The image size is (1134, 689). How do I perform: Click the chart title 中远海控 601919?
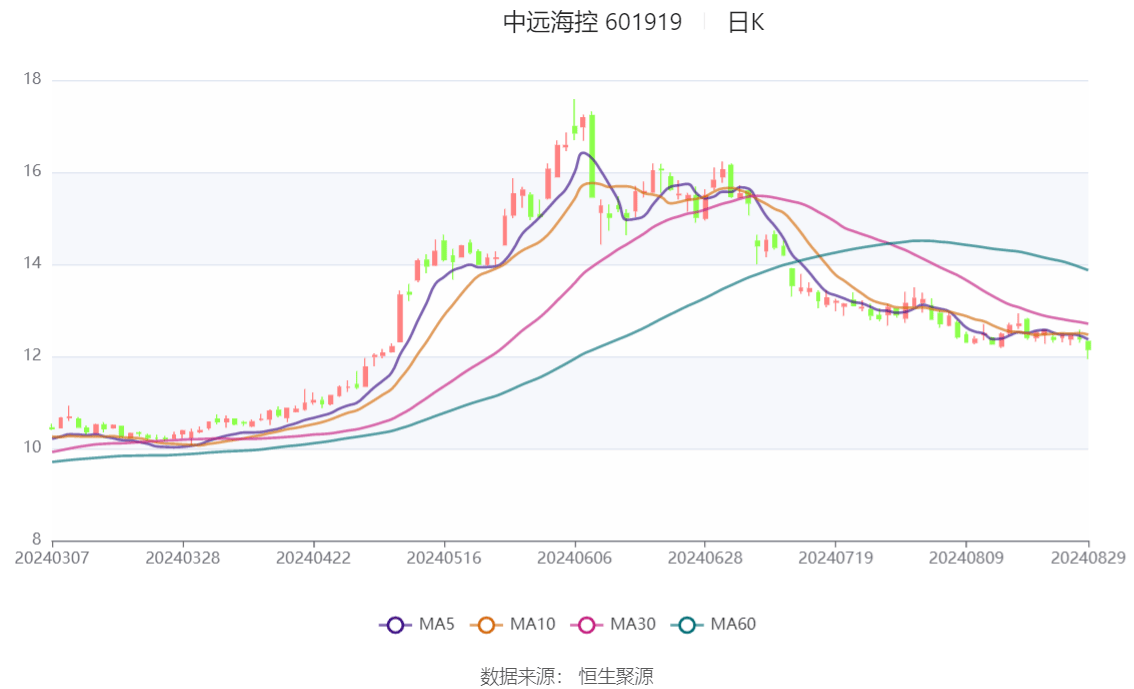[x=592, y=22]
